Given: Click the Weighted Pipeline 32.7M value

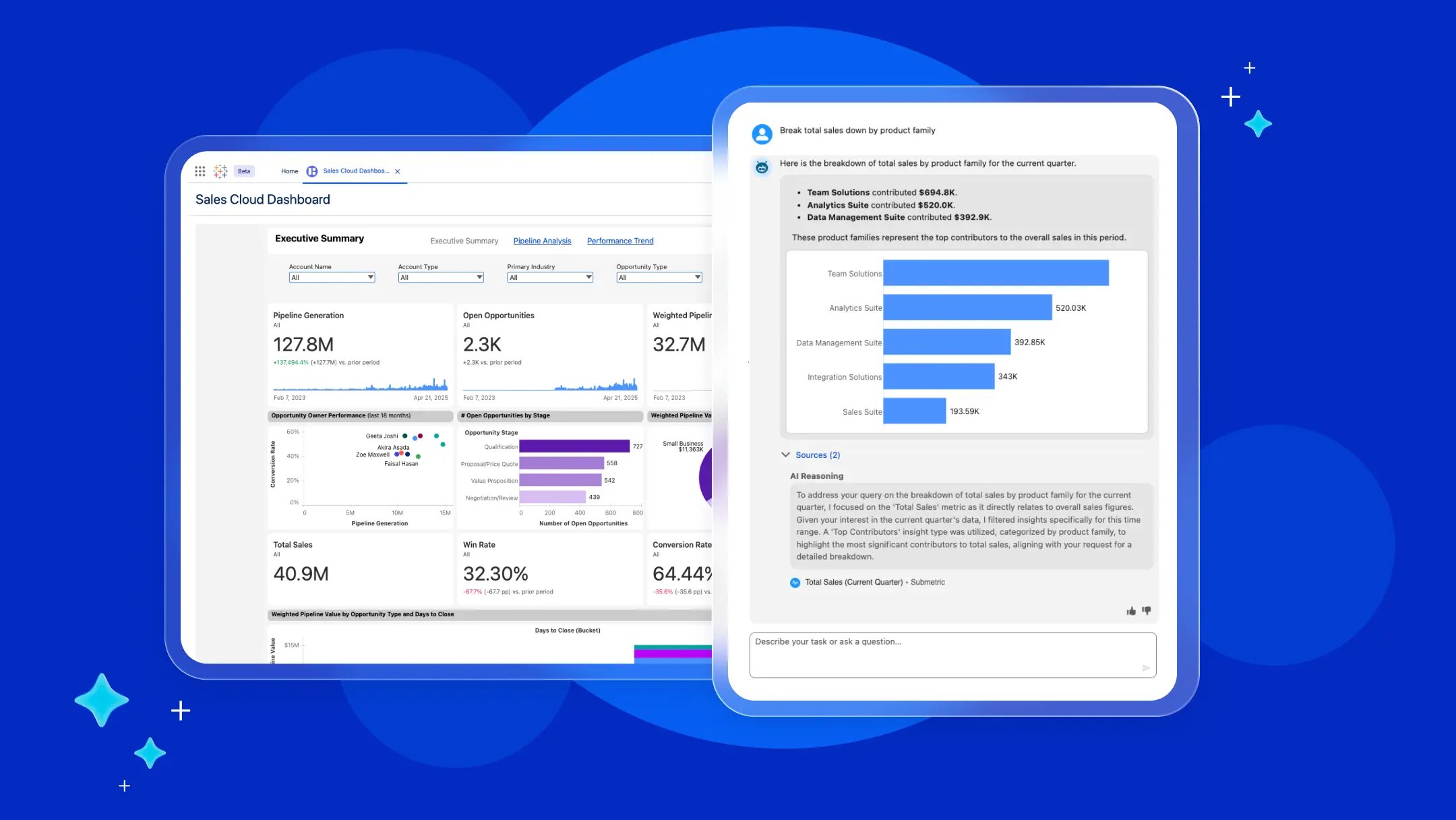Looking at the screenshot, I should tap(679, 345).
